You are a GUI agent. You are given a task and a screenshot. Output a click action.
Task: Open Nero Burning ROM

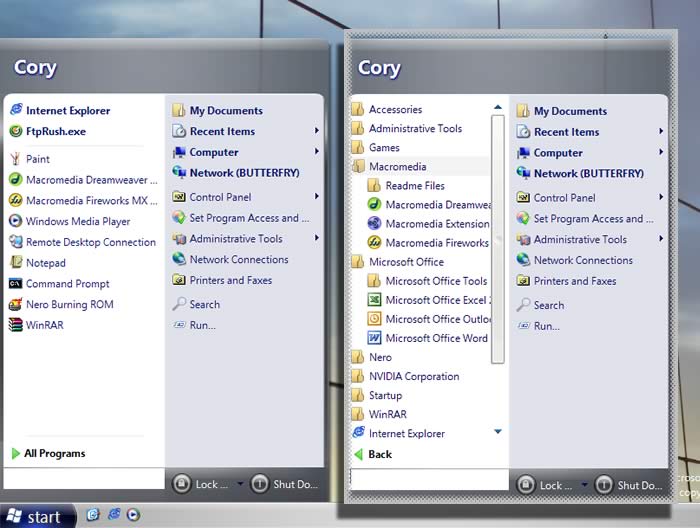point(62,304)
